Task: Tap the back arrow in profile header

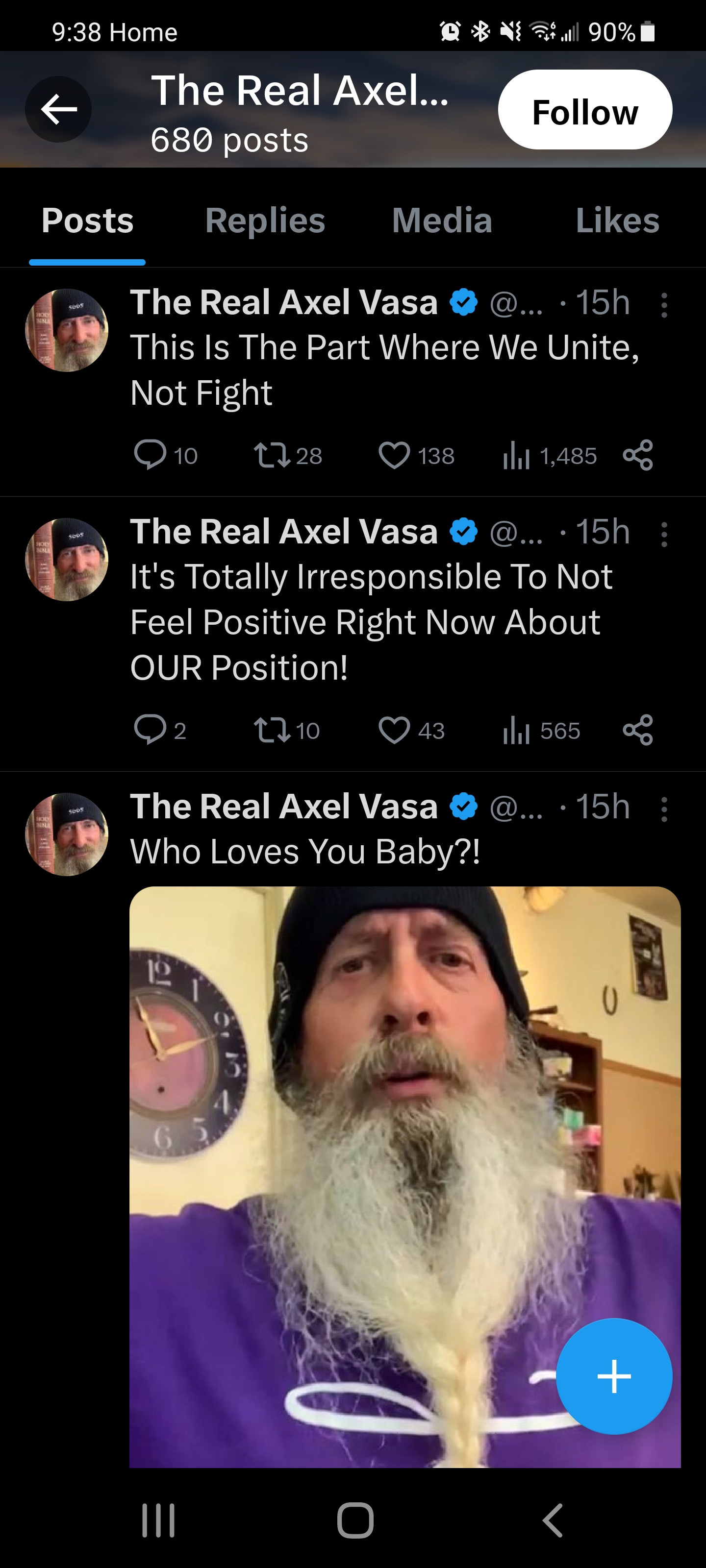Action: (x=58, y=110)
